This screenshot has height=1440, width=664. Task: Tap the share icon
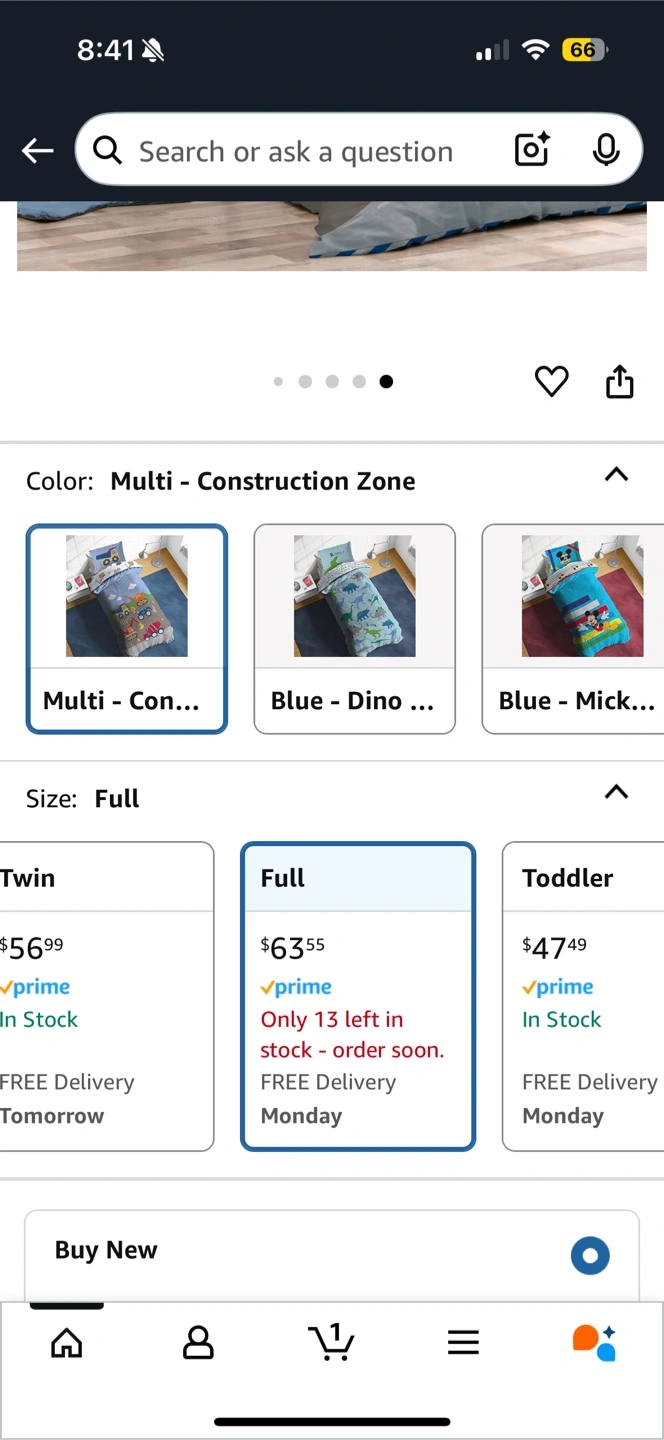[620, 381]
